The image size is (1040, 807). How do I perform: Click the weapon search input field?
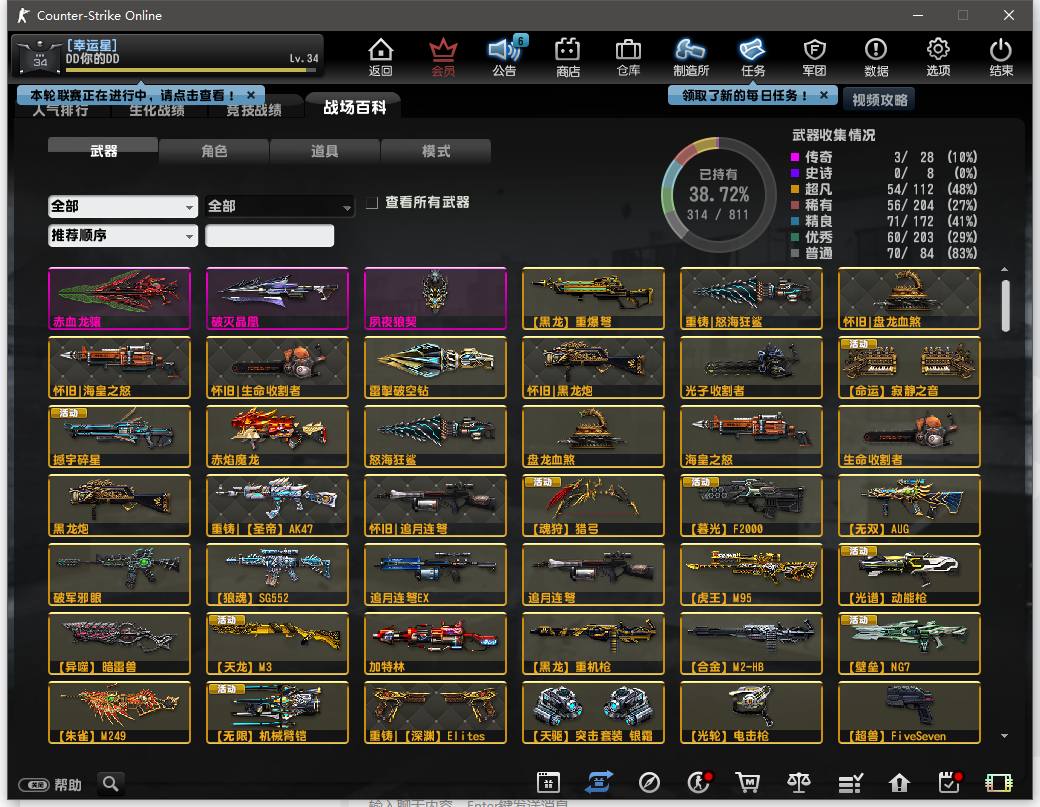coord(269,235)
